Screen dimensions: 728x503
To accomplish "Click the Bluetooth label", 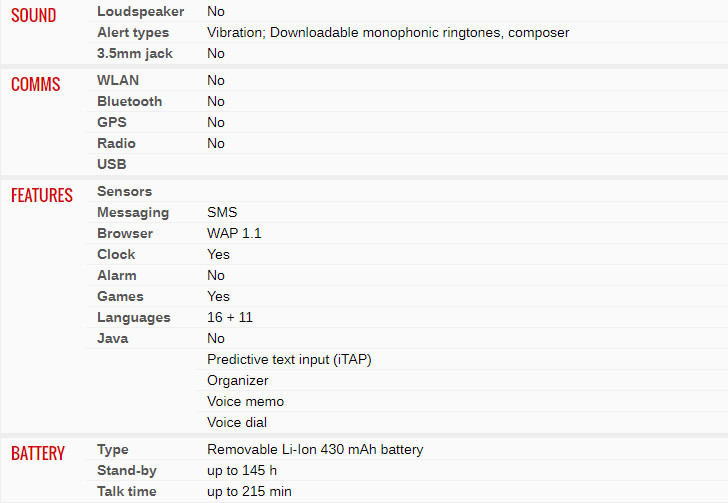I will coord(130,101).
